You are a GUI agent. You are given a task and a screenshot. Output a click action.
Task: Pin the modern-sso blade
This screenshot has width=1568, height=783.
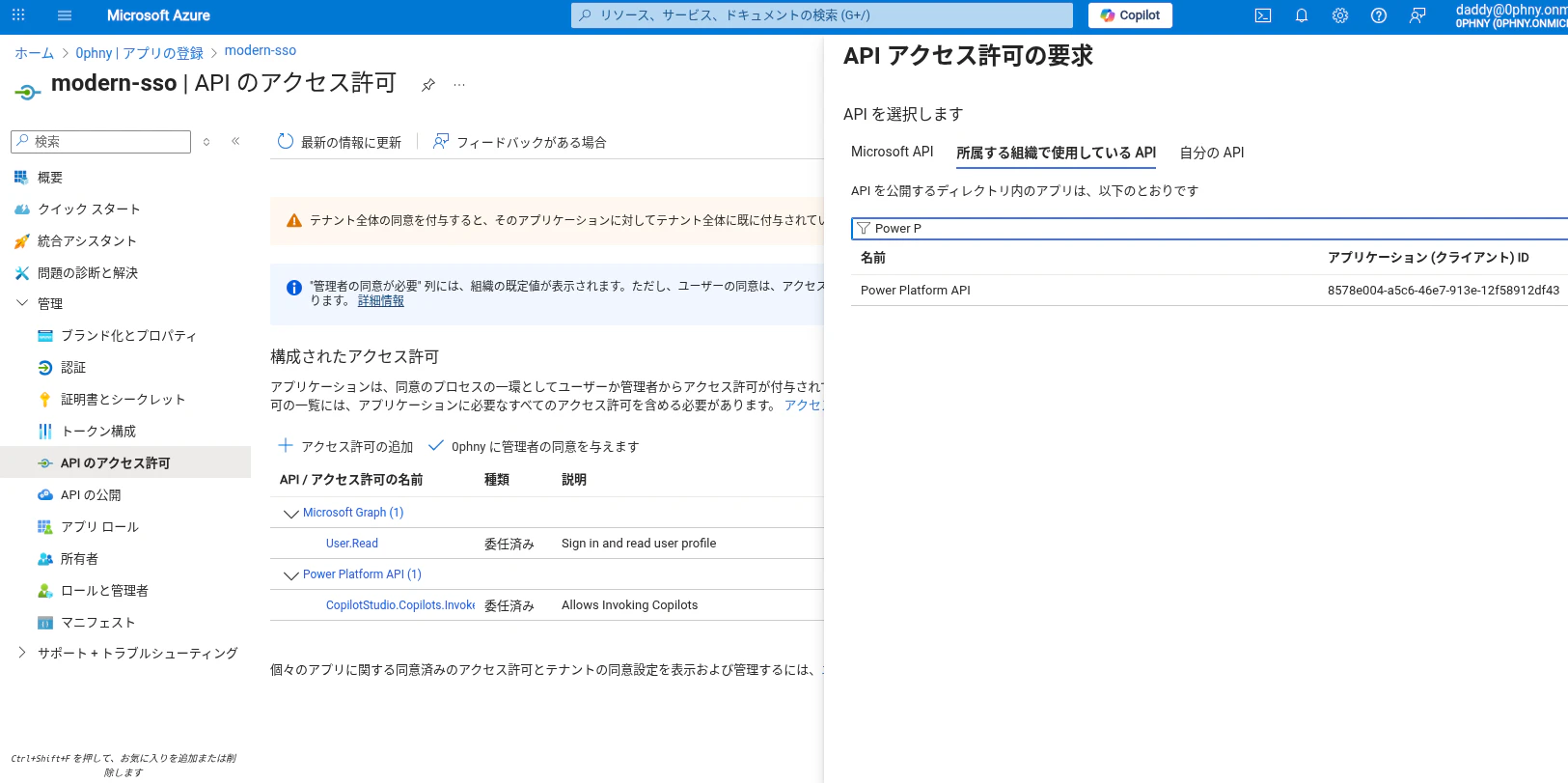point(428,85)
